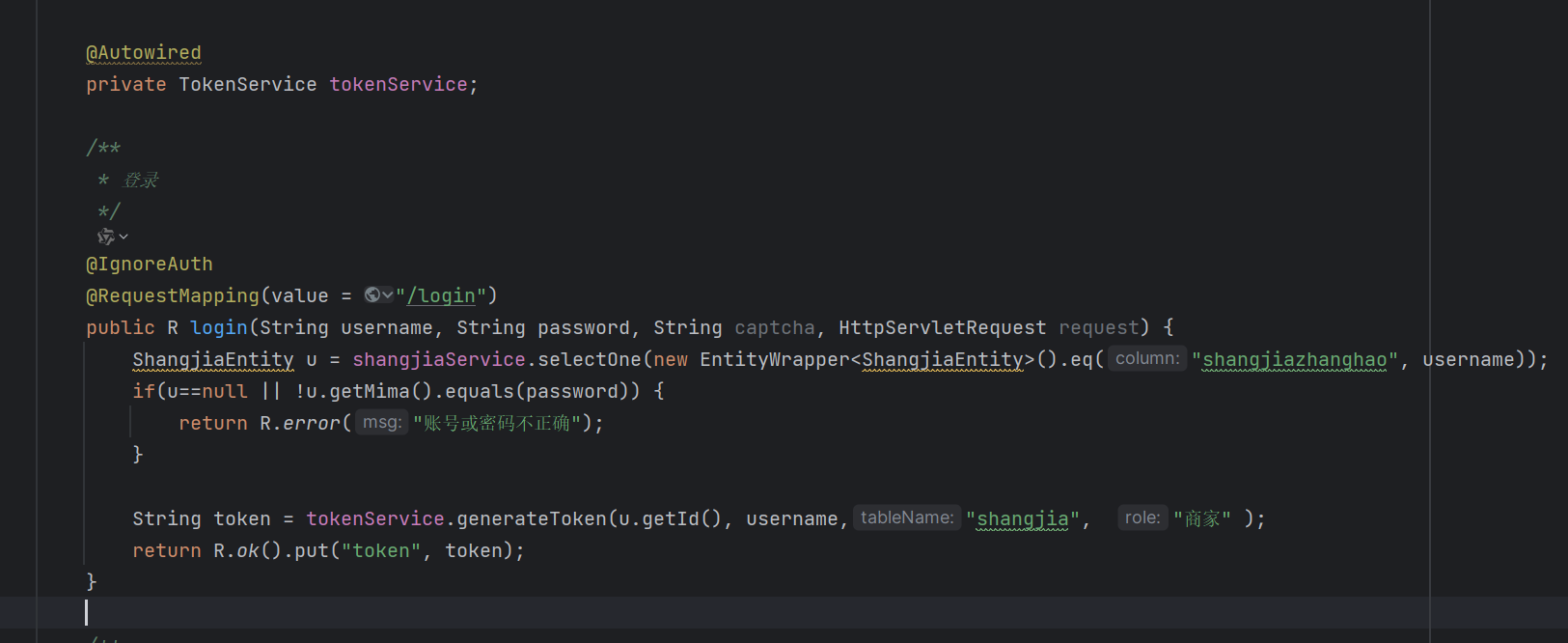
Task: Click the R.ok() method call
Action: pos(248,550)
